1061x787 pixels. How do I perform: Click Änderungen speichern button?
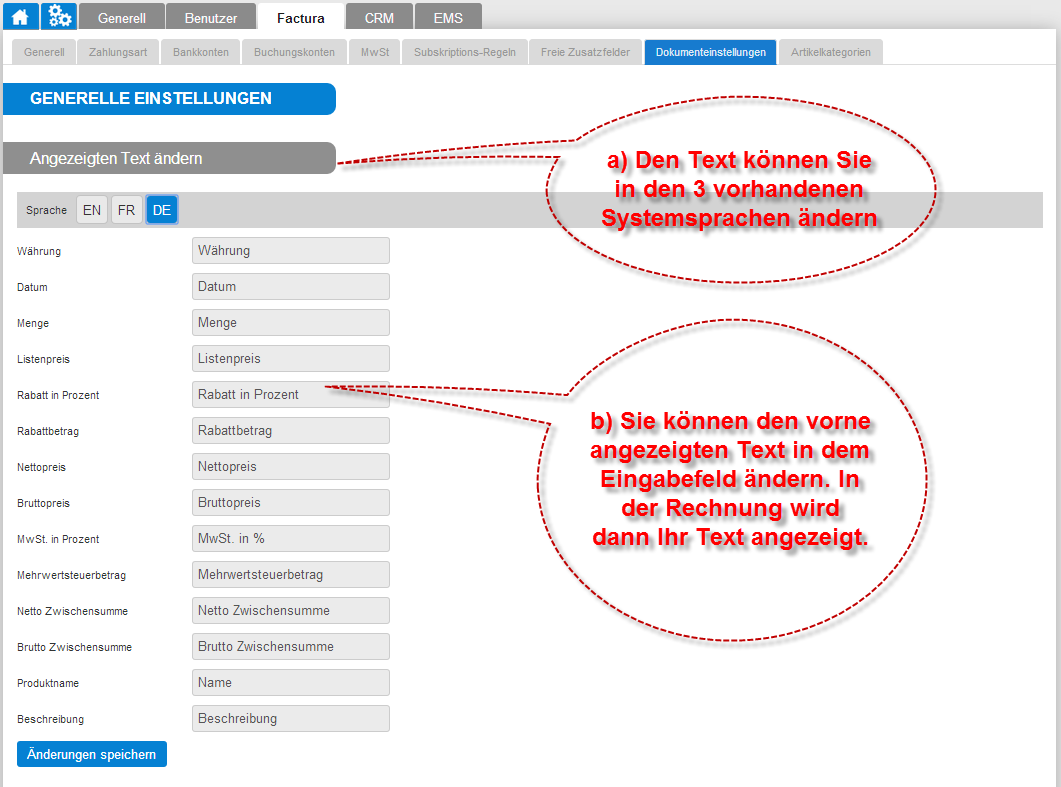point(92,754)
